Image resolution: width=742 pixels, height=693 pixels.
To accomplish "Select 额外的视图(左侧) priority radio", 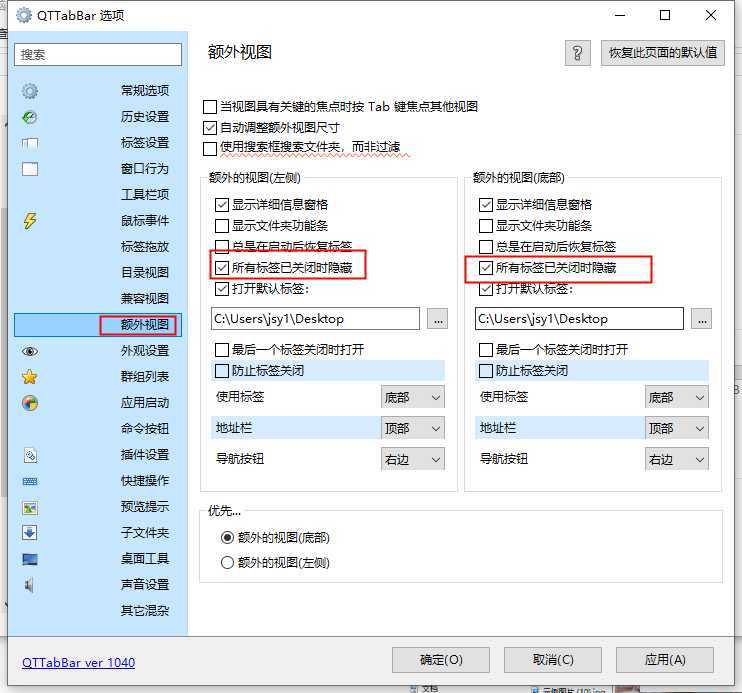I will pyautogui.click(x=227, y=562).
